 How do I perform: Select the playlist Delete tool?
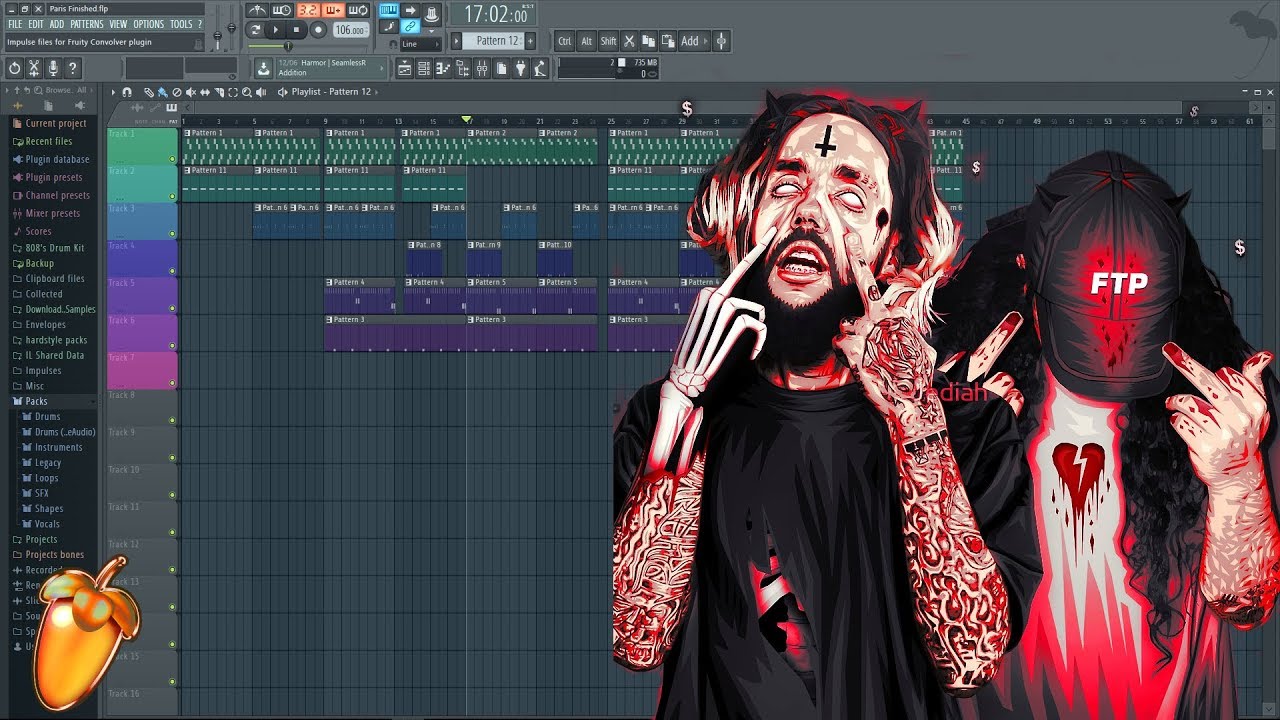(177, 92)
